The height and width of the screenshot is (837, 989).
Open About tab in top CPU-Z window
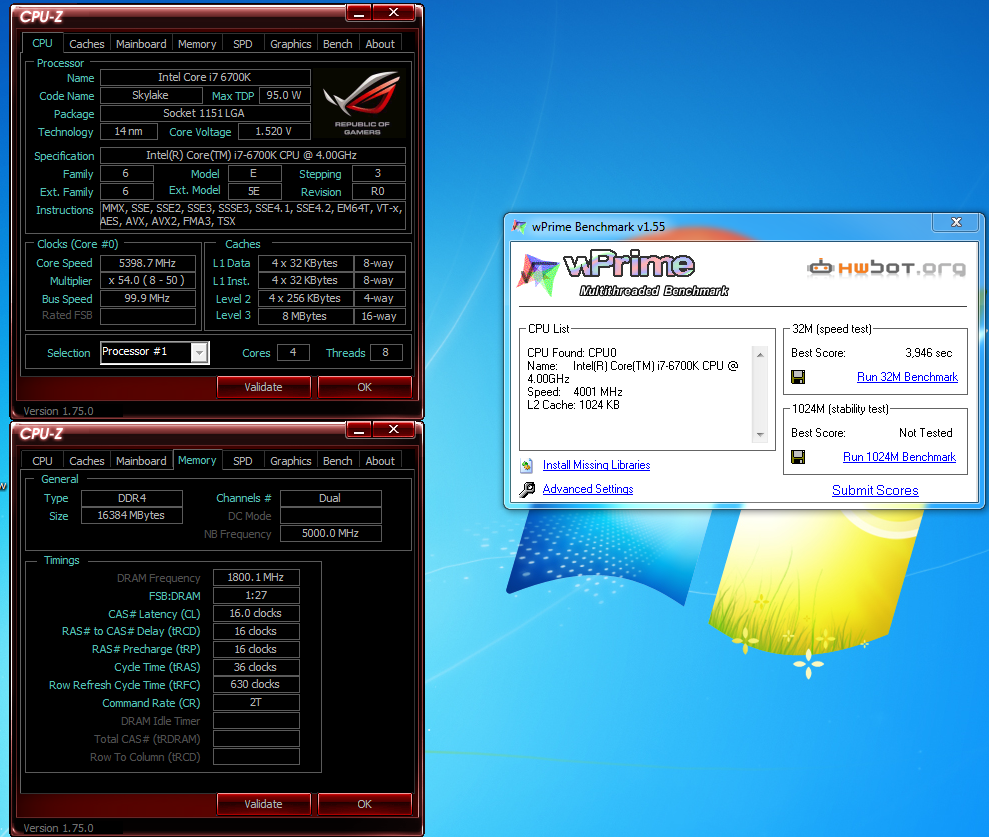click(380, 44)
